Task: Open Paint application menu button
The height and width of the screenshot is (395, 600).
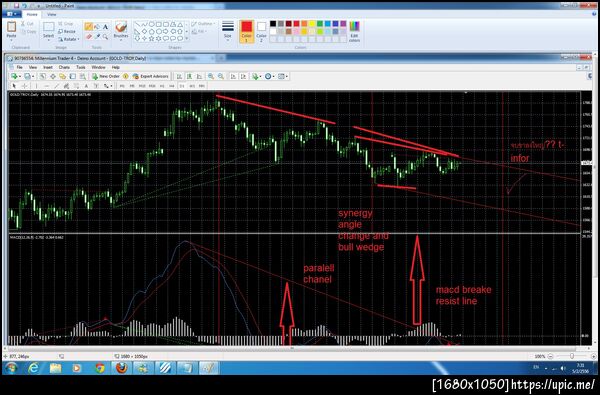Action: [x=11, y=14]
